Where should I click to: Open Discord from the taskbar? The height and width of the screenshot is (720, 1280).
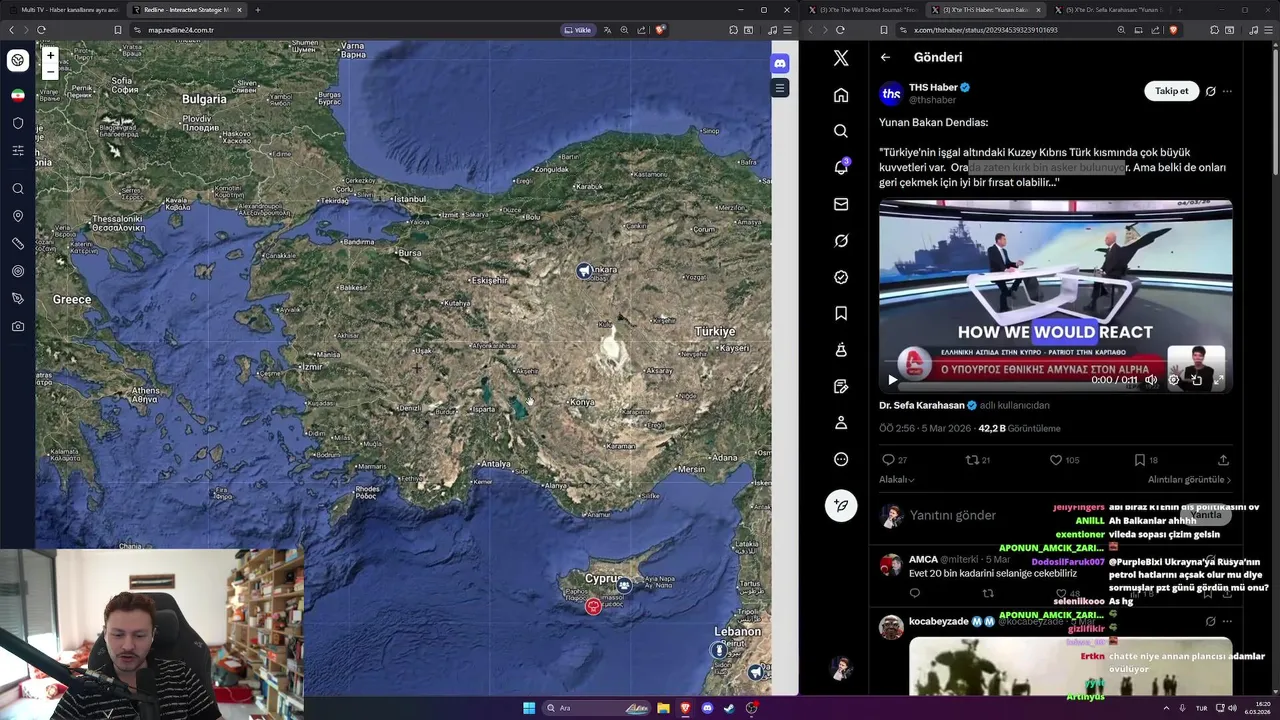click(x=707, y=708)
